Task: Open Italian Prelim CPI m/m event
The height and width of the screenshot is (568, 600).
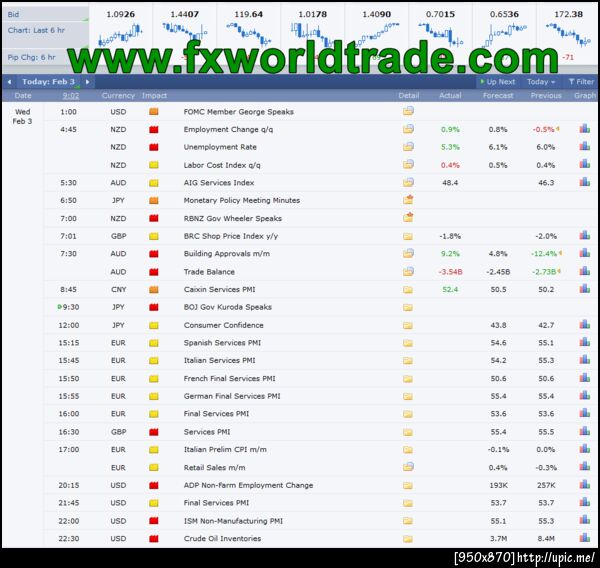Action: point(225,449)
